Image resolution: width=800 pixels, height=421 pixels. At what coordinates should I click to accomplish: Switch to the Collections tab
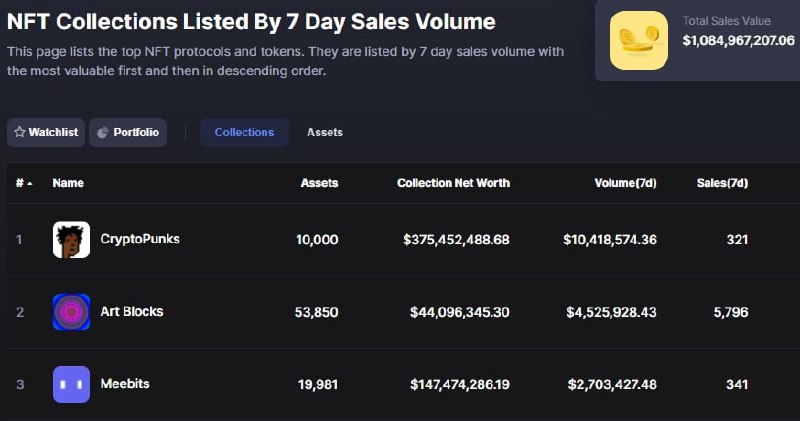pos(244,132)
